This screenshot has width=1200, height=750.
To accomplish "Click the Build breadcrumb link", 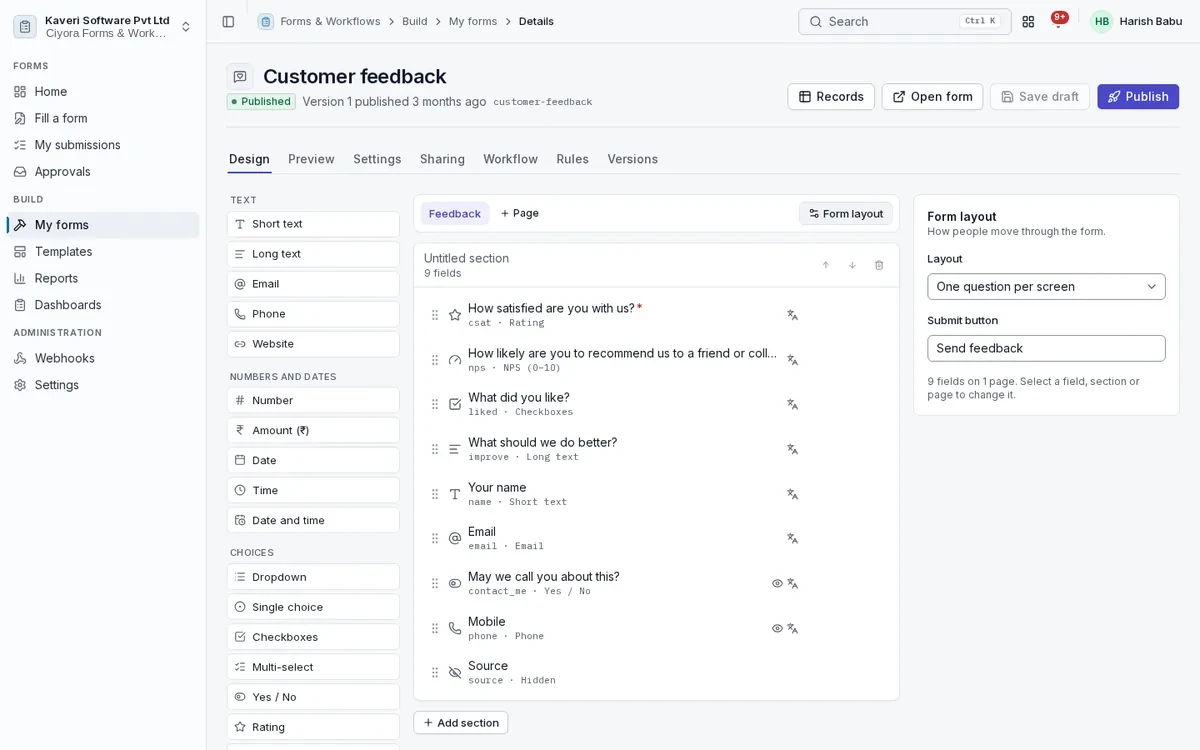I will coord(415,21).
